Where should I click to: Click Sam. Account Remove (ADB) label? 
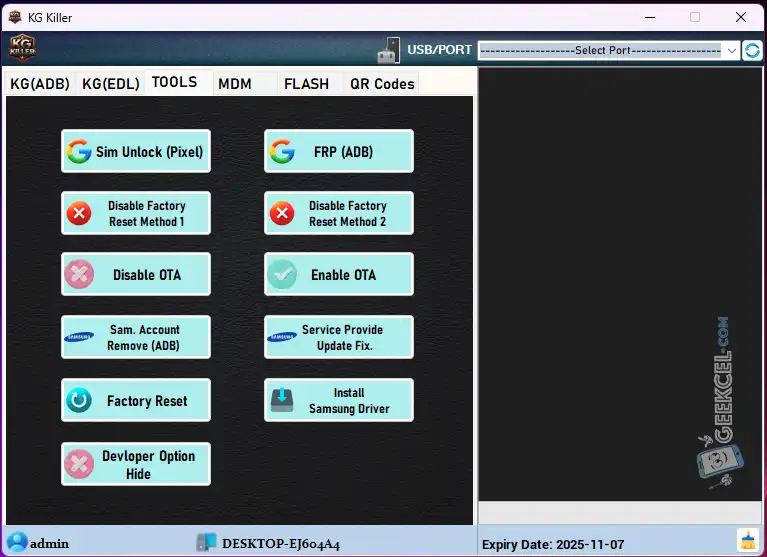[144, 337]
